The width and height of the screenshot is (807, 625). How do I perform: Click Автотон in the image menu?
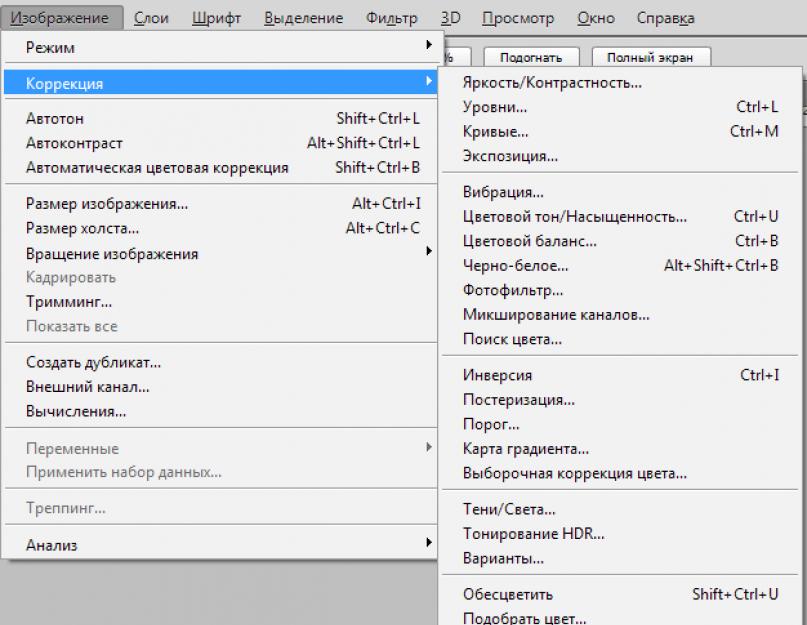tap(55, 119)
